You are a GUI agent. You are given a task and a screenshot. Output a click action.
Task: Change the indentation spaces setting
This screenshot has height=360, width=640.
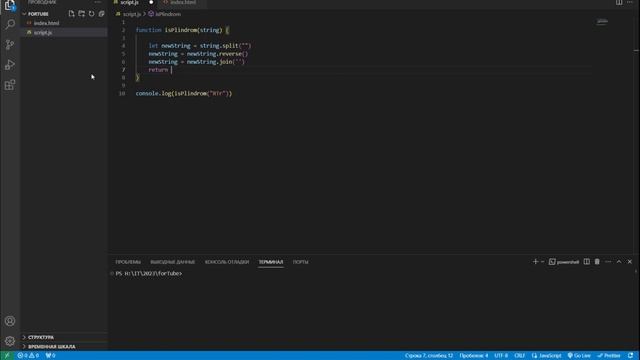click(473, 356)
